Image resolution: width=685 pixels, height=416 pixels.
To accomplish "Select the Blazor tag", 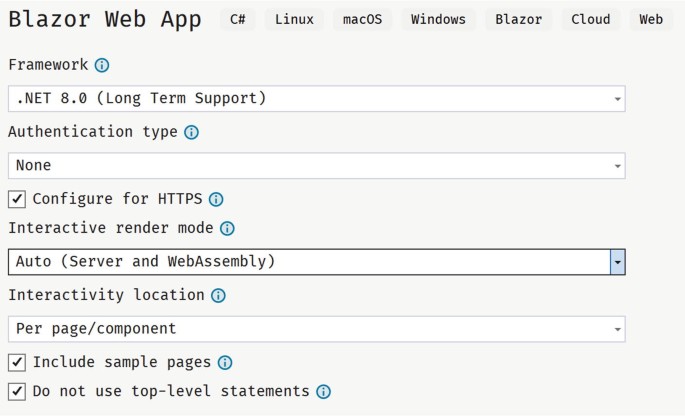I will 519,19.
